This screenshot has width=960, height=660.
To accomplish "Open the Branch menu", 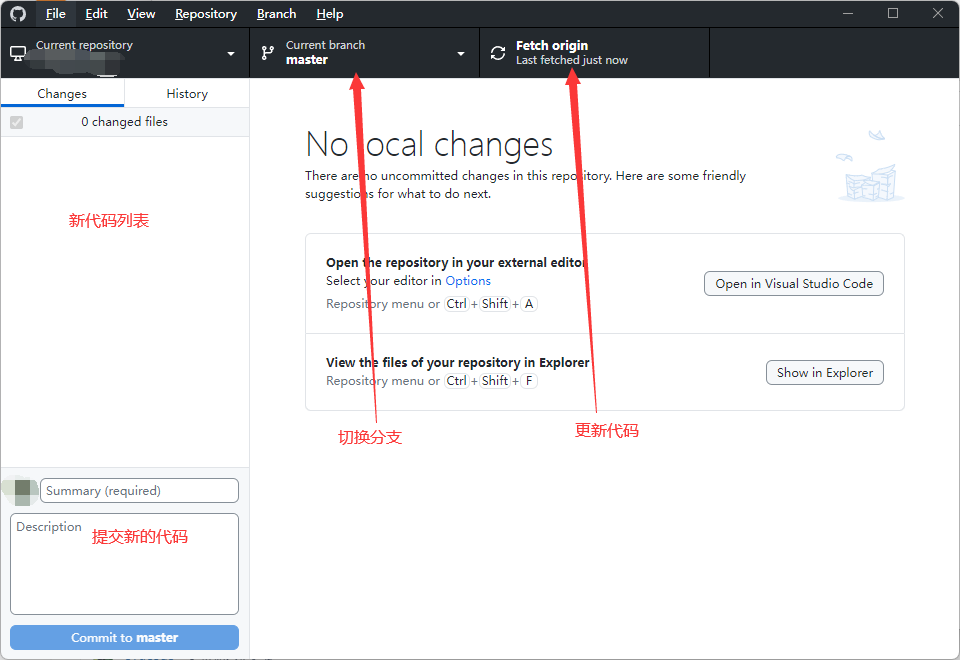I will [x=276, y=13].
